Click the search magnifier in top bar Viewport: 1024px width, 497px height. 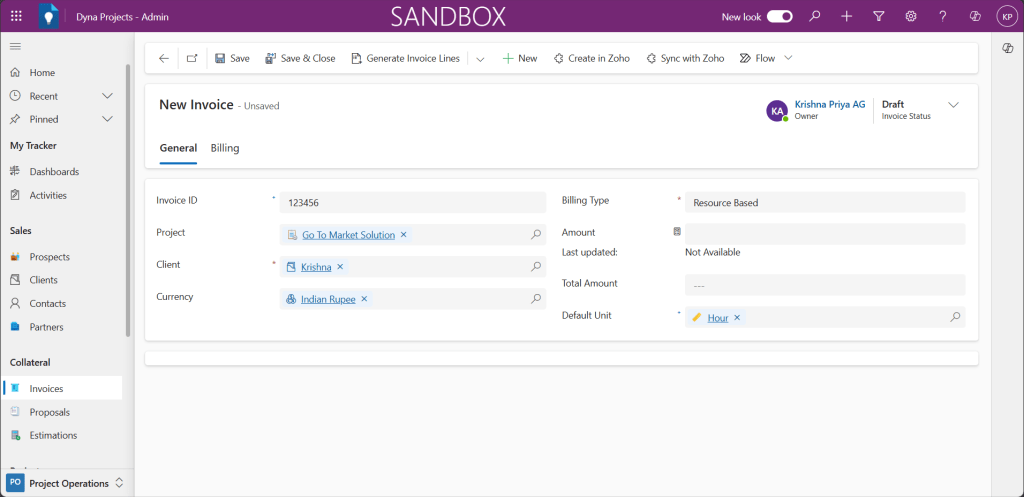pos(815,16)
